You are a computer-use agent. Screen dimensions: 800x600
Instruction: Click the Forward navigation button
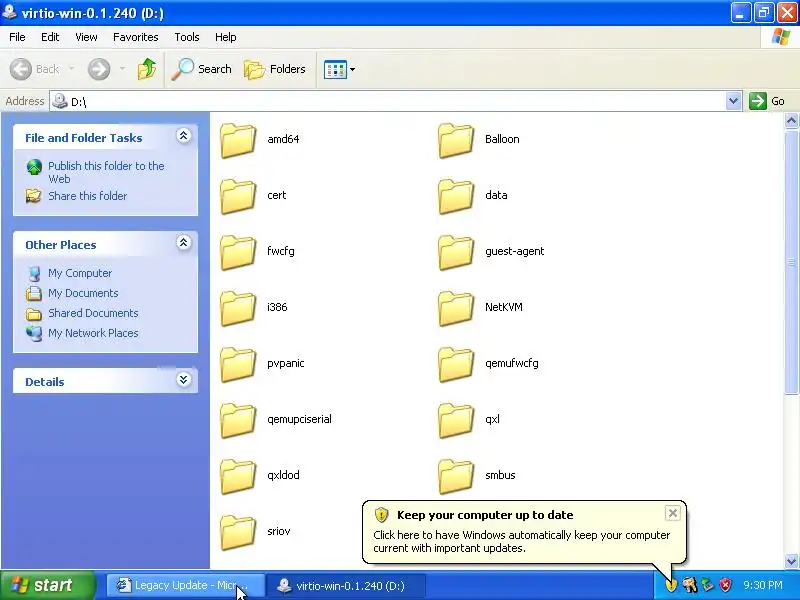point(99,69)
